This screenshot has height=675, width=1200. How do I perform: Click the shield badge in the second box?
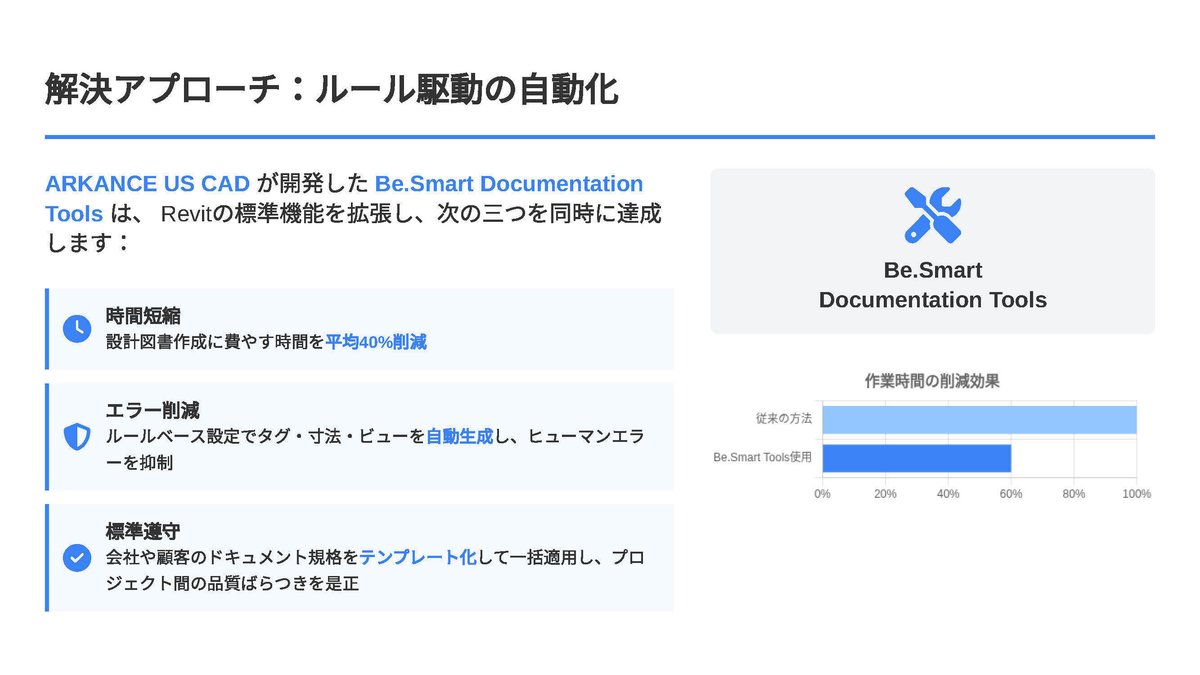[x=76, y=436]
